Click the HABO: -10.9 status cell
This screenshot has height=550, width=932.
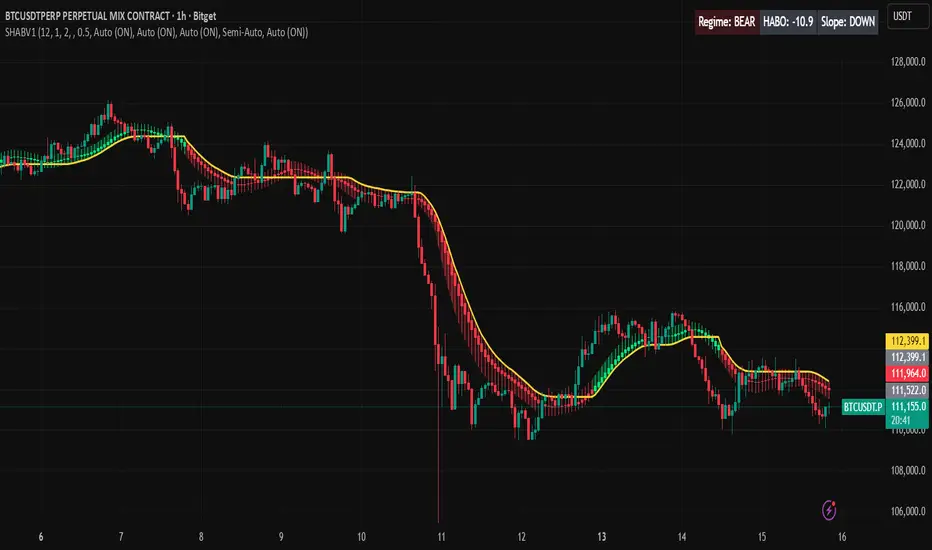point(788,22)
